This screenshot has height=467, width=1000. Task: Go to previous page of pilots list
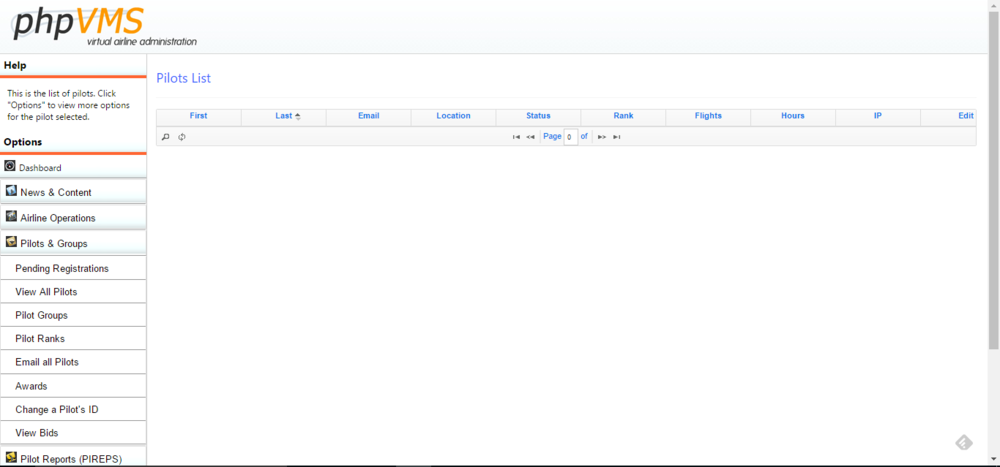pyautogui.click(x=530, y=137)
